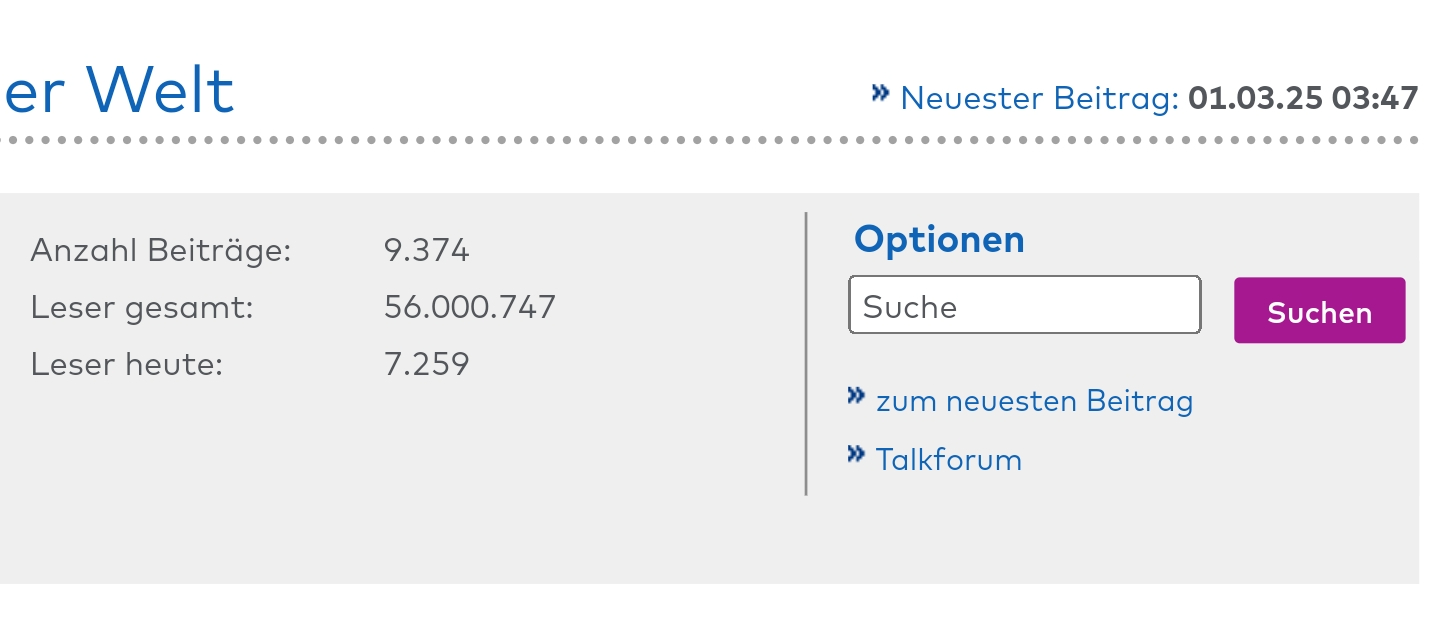Focus the Suche search input field
Screen dimensions: 1440x641
(1025, 305)
